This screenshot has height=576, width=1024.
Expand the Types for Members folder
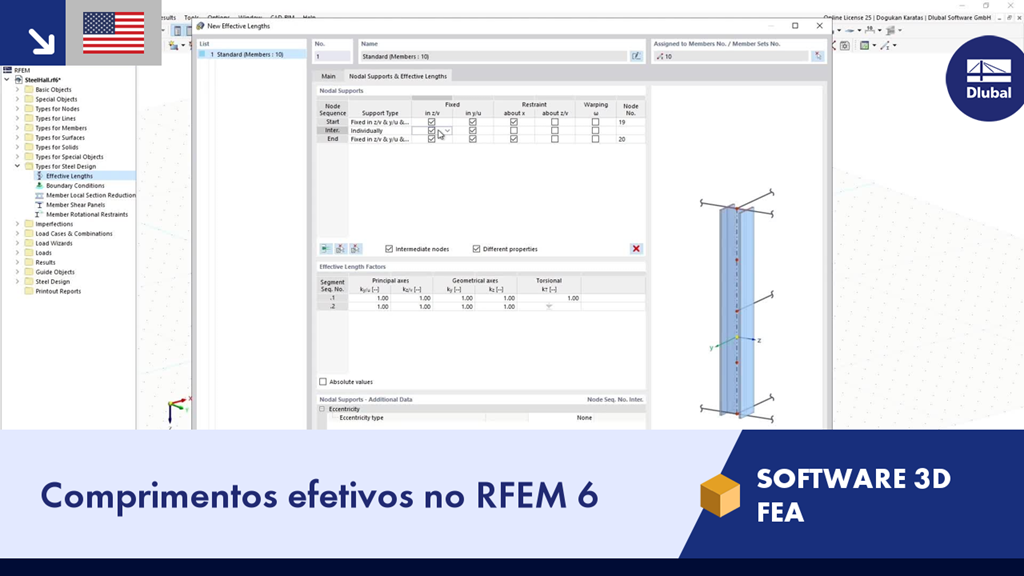coord(18,128)
